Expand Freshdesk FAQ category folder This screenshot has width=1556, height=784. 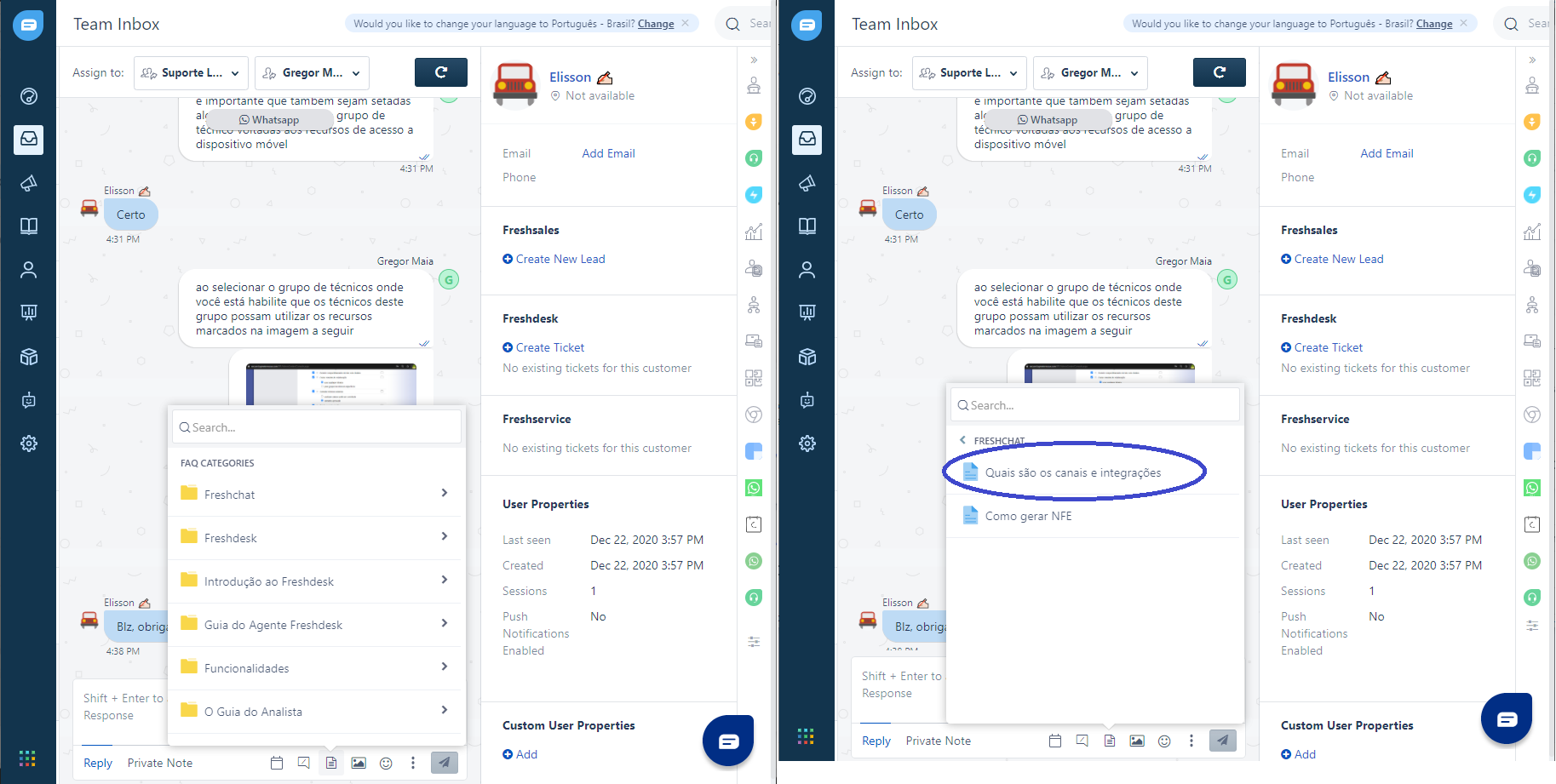click(316, 538)
